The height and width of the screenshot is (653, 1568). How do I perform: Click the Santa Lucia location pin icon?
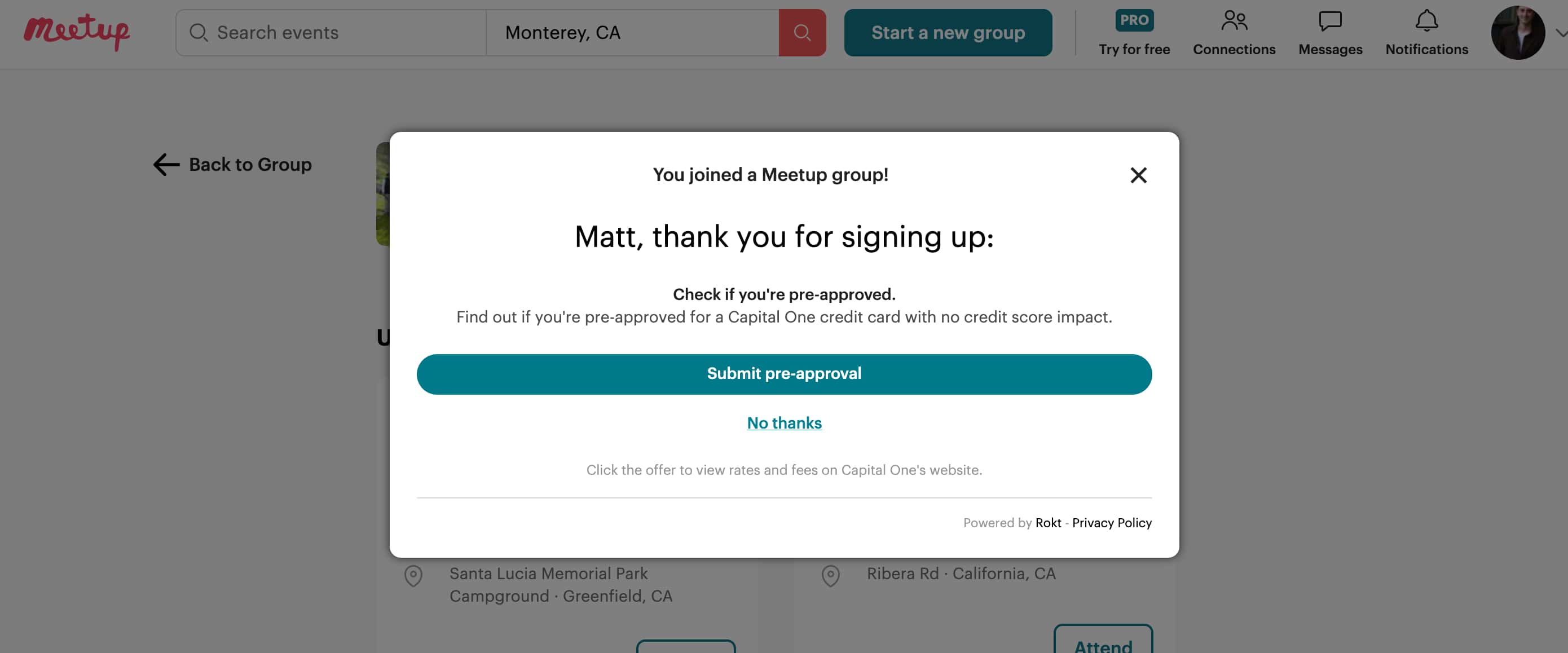click(x=413, y=575)
